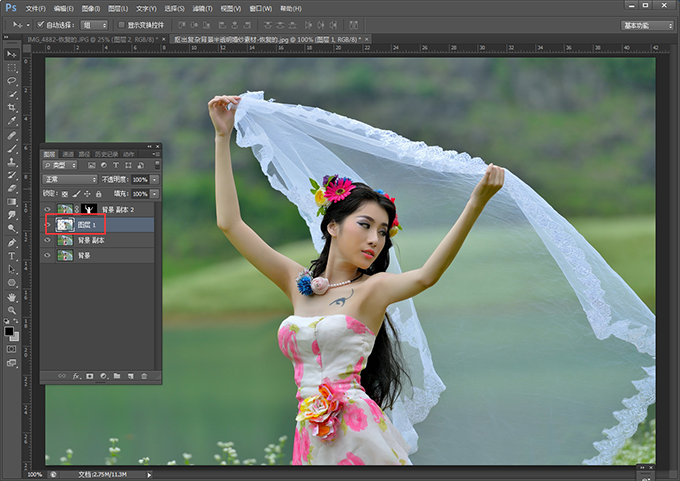Screen dimensions: 680x481
Task: Select the Crop tool
Action: pos(12,108)
